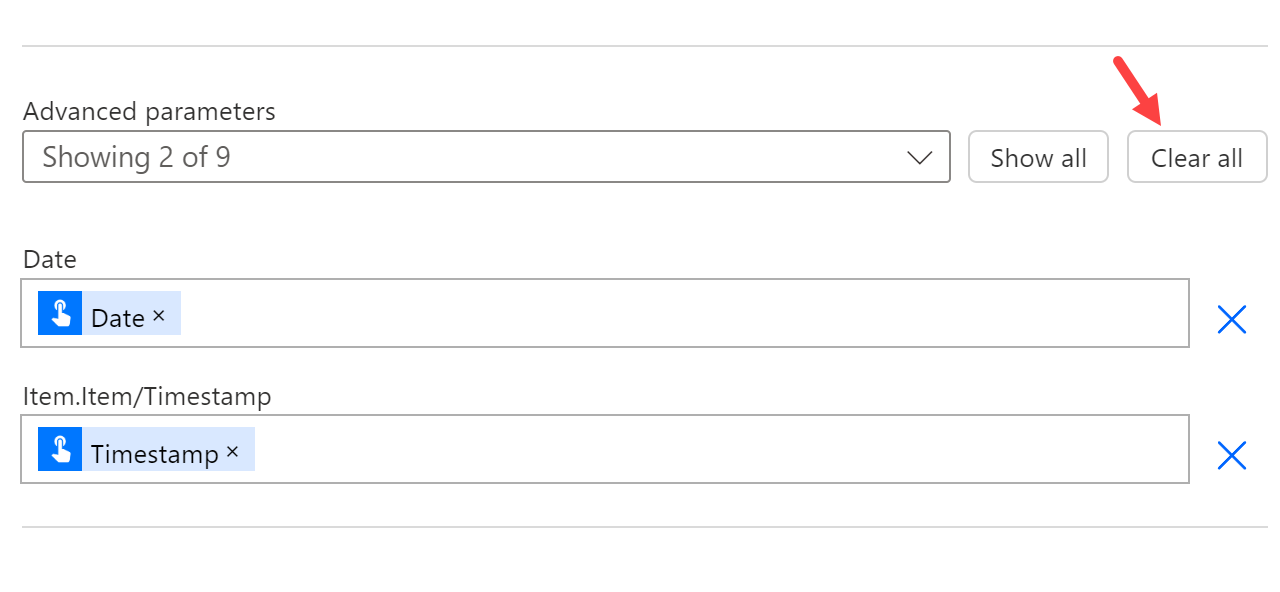Delete the Date parameter with blue X

pyautogui.click(x=1231, y=319)
